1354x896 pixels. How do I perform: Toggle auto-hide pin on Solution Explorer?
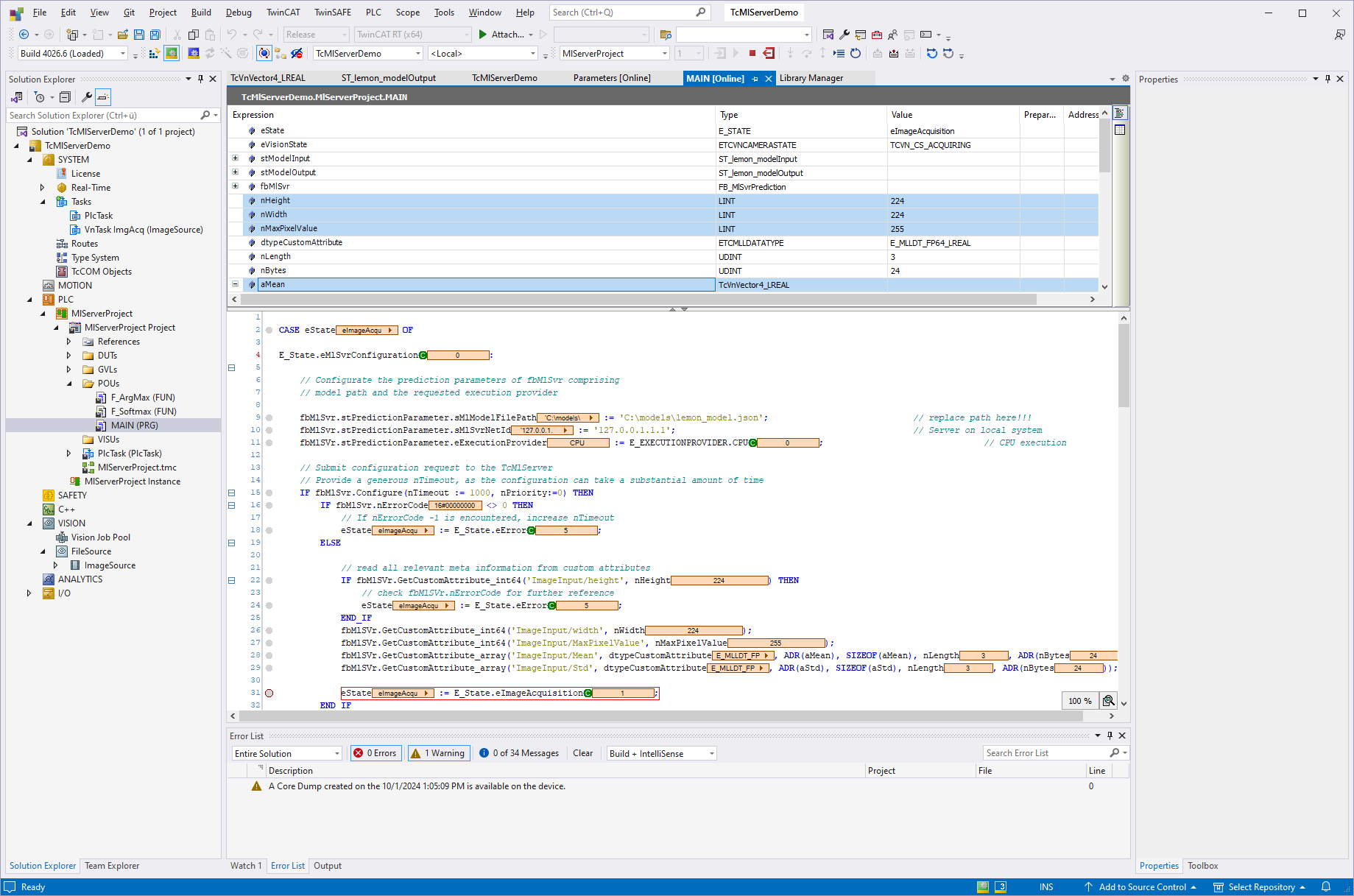pos(200,79)
